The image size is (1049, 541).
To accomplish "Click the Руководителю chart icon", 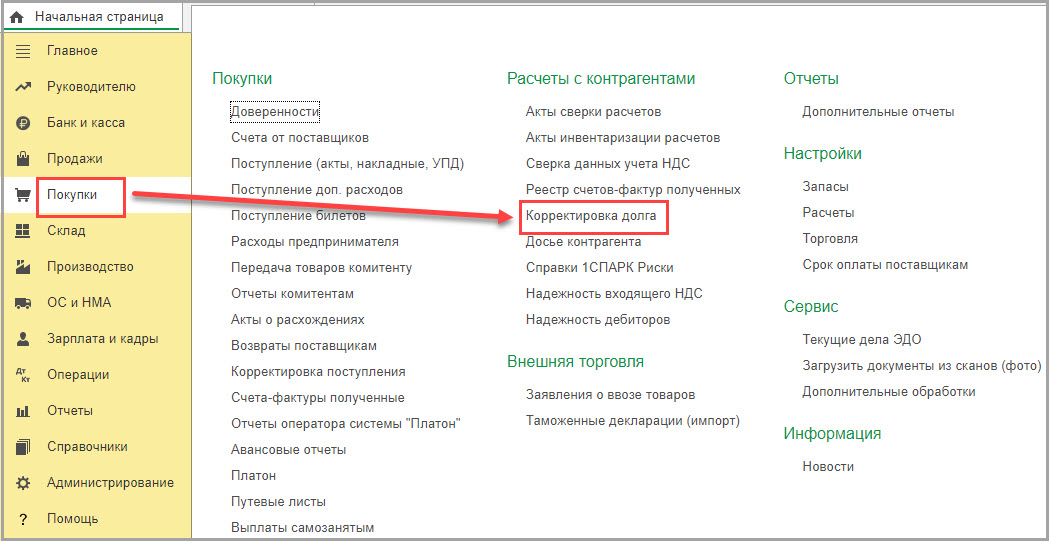I will pos(23,87).
